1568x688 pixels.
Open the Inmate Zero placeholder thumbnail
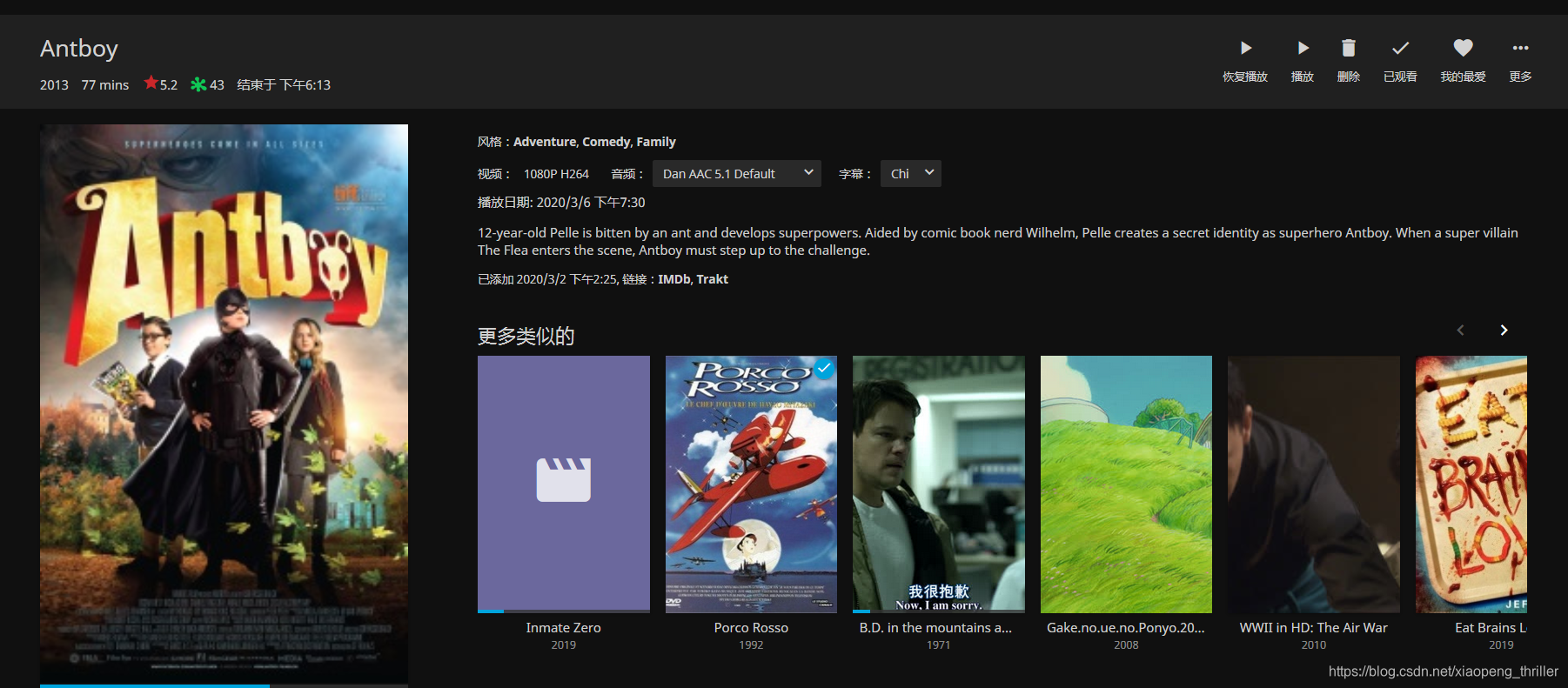coord(564,483)
